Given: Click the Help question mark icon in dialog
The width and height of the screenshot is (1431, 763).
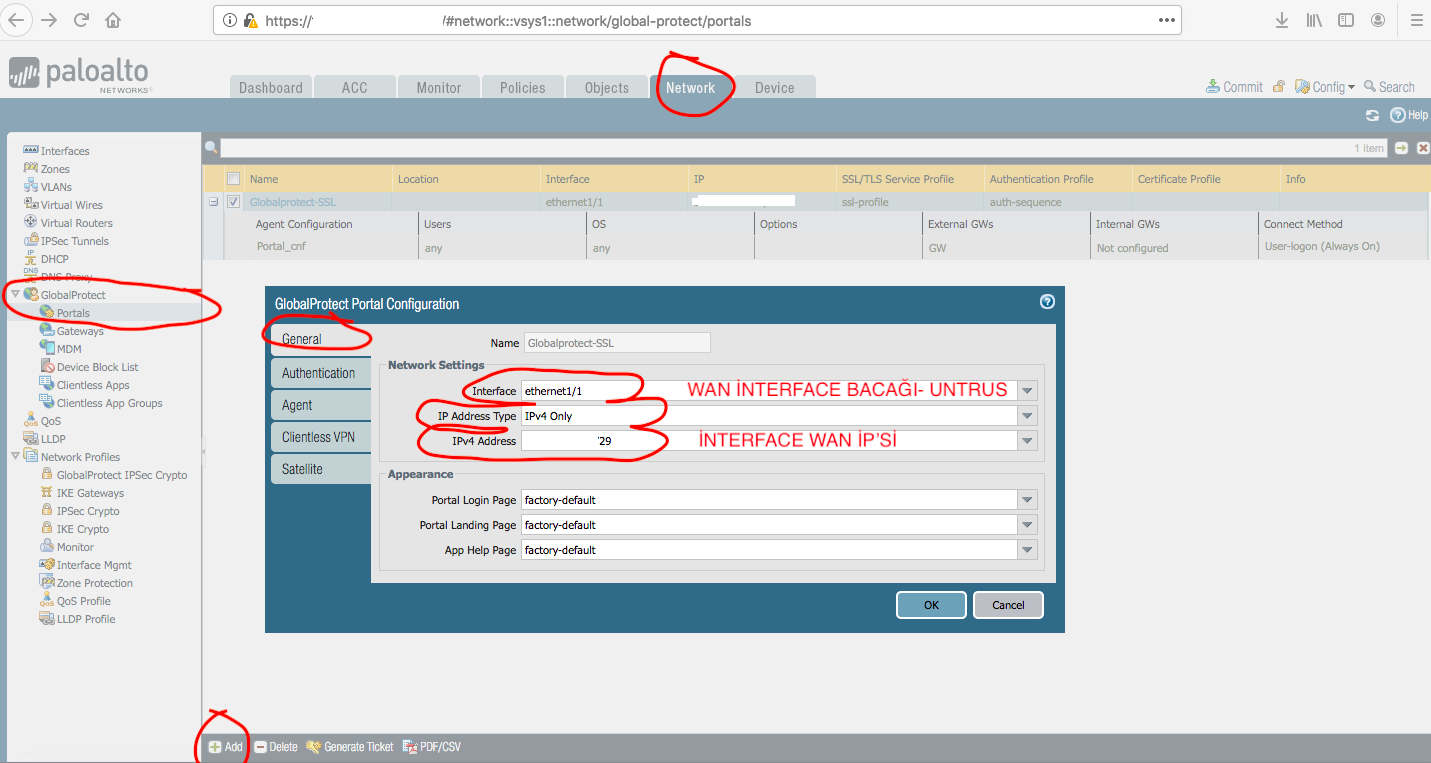Looking at the screenshot, I should pyautogui.click(x=1047, y=302).
